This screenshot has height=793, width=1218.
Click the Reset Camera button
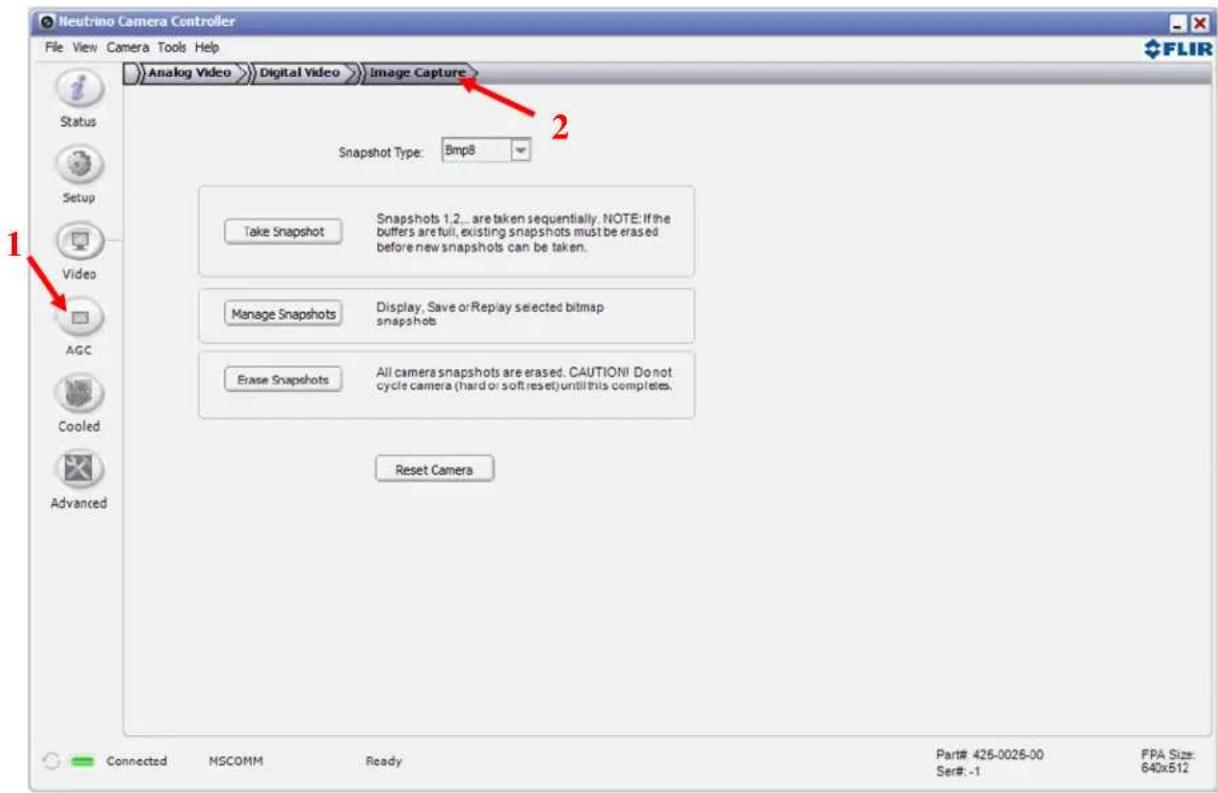434,470
